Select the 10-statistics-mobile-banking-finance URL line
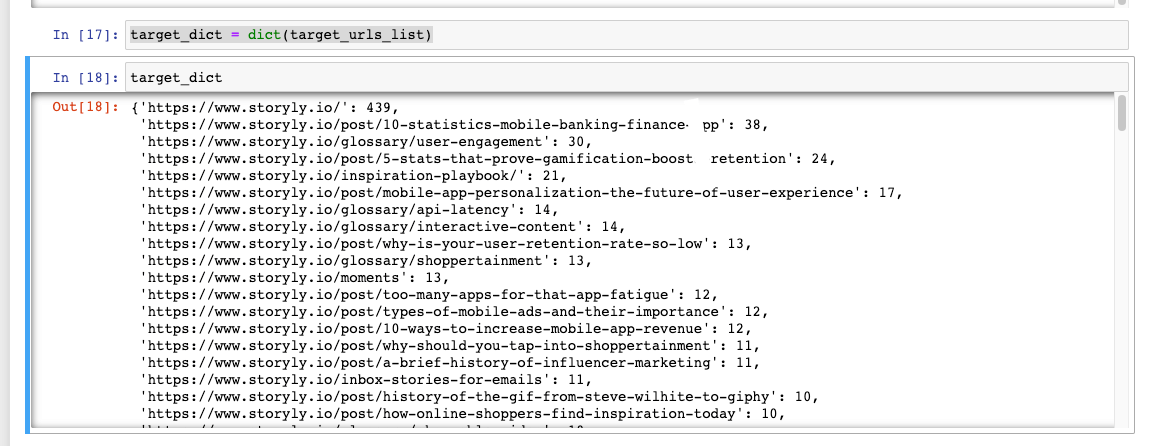The width and height of the screenshot is (1149, 446). [454, 124]
